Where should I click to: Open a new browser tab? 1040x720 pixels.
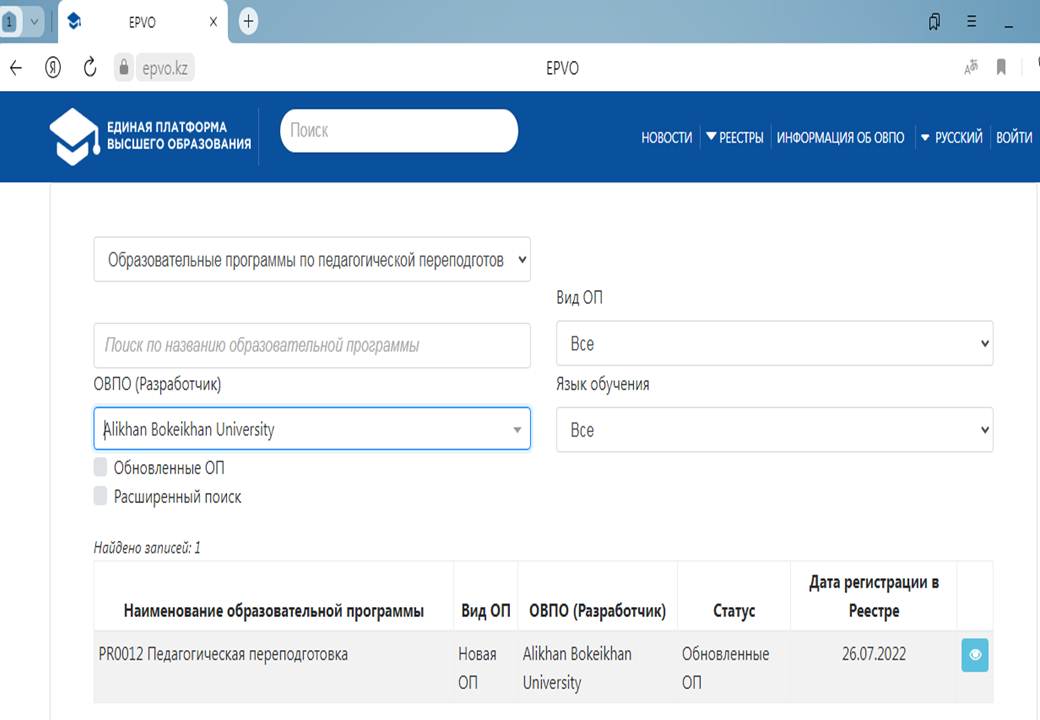pyautogui.click(x=249, y=21)
